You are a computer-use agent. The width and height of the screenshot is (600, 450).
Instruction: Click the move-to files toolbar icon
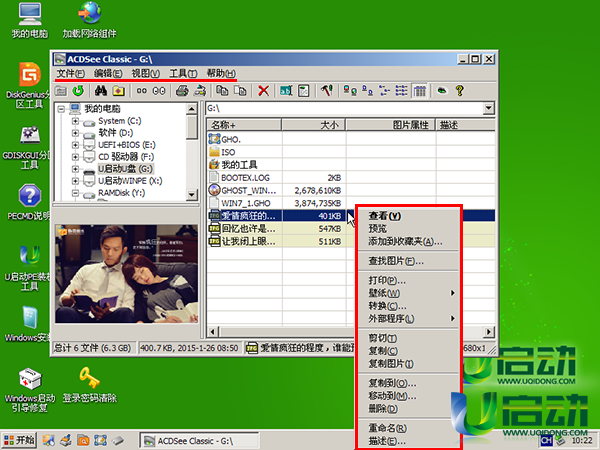click(240, 91)
